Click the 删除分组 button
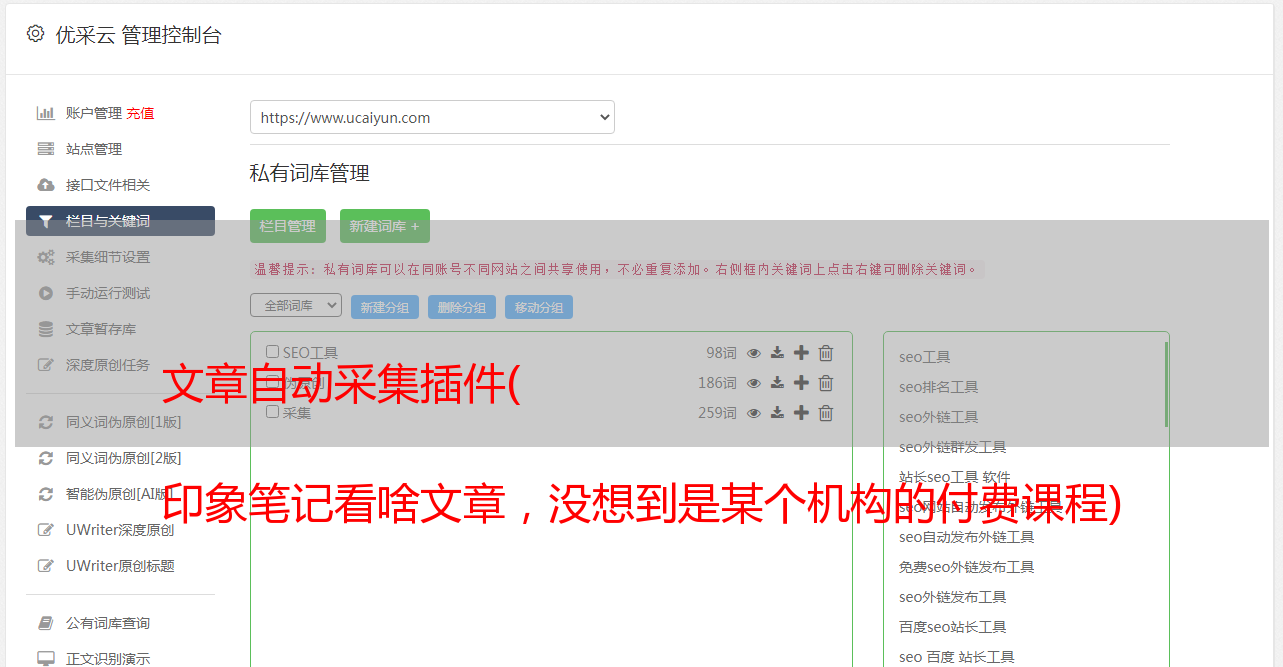Image resolution: width=1283 pixels, height=667 pixels. [x=462, y=307]
